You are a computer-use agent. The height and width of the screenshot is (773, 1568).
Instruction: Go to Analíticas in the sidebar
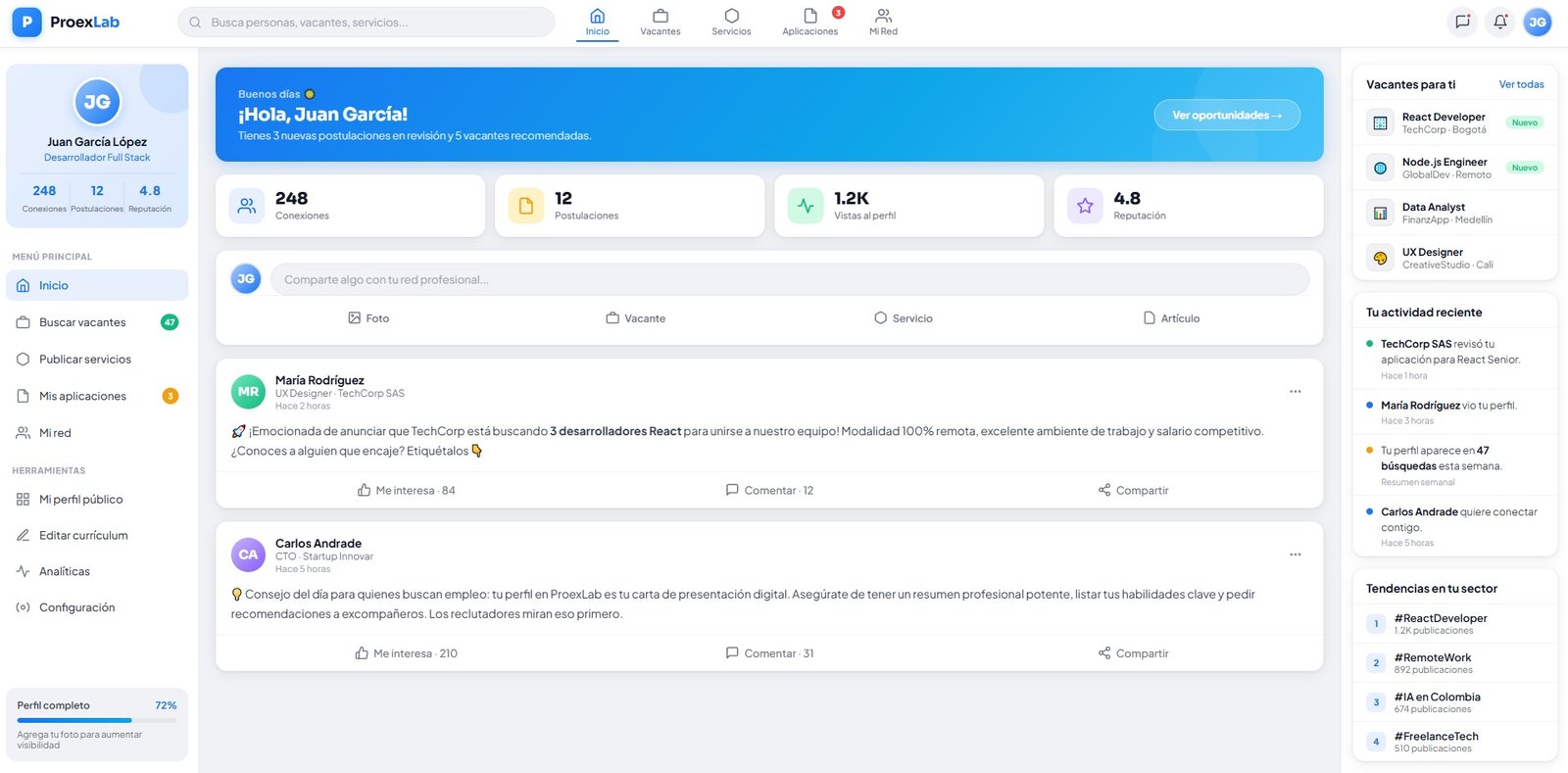point(65,571)
